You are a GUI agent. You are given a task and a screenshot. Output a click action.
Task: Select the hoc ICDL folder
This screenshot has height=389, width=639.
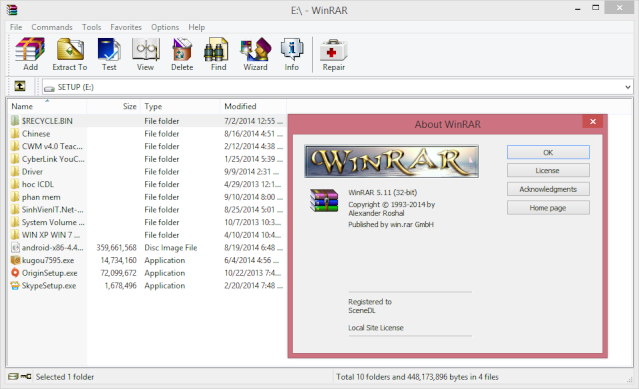(37, 184)
